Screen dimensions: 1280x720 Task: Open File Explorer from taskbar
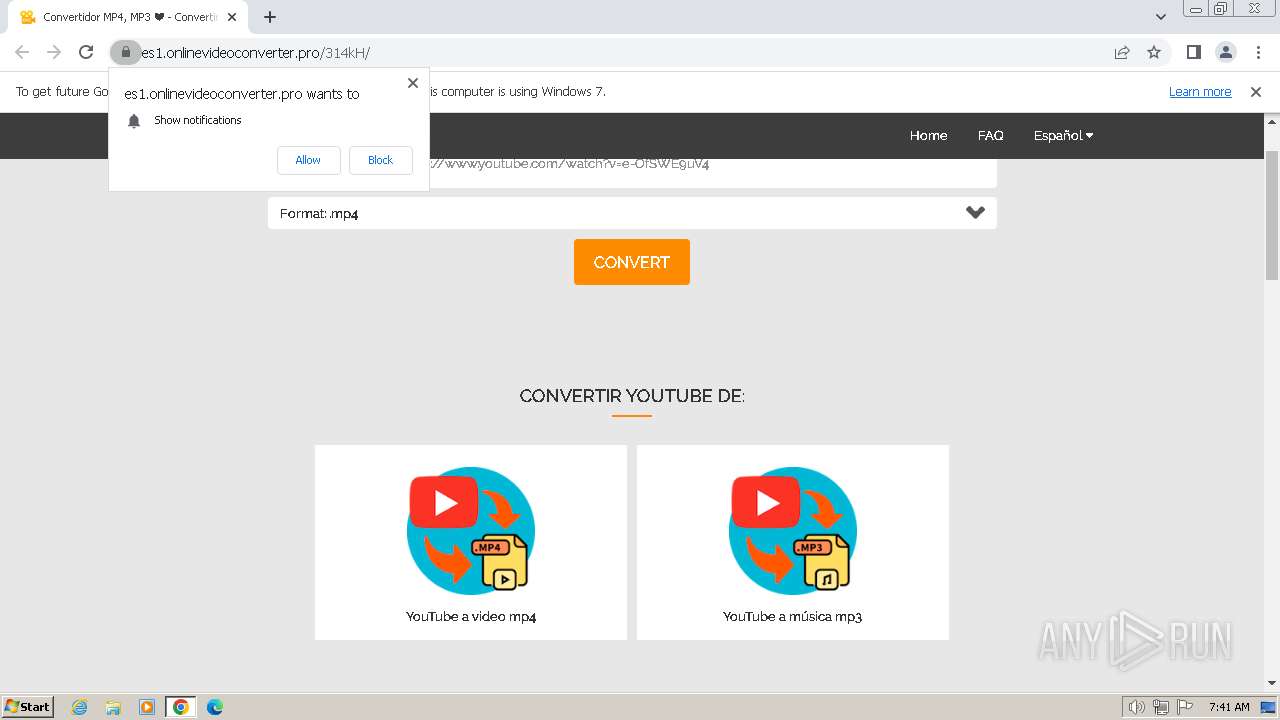coord(113,707)
